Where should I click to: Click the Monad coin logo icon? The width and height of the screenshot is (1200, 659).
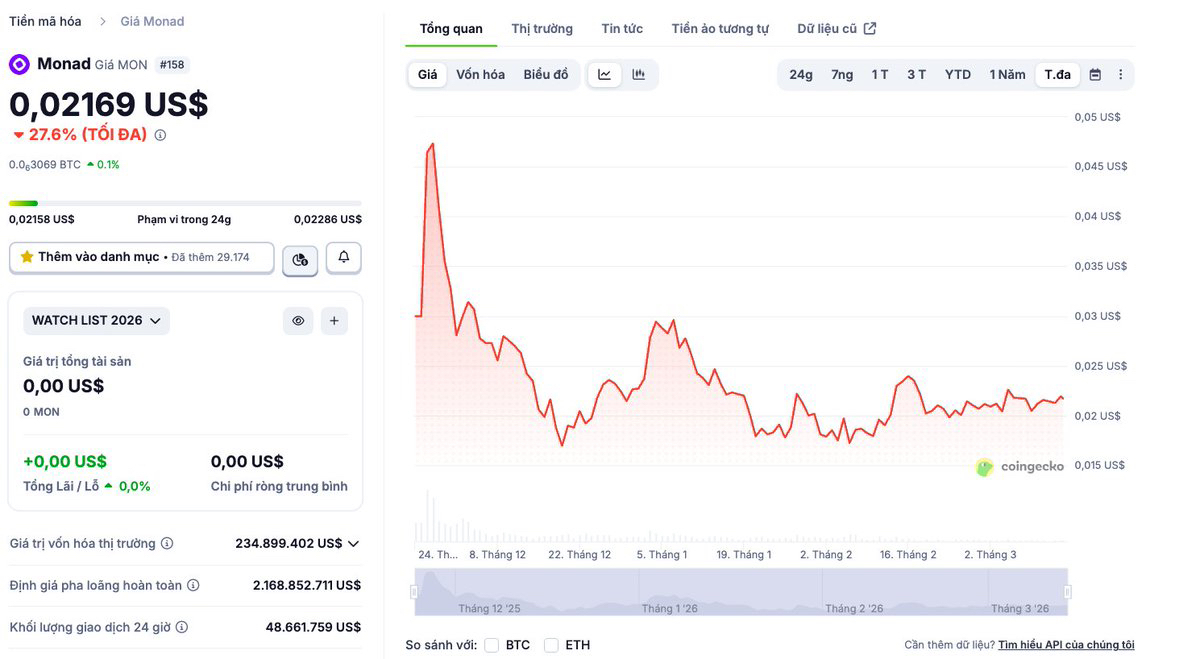click(19, 64)
